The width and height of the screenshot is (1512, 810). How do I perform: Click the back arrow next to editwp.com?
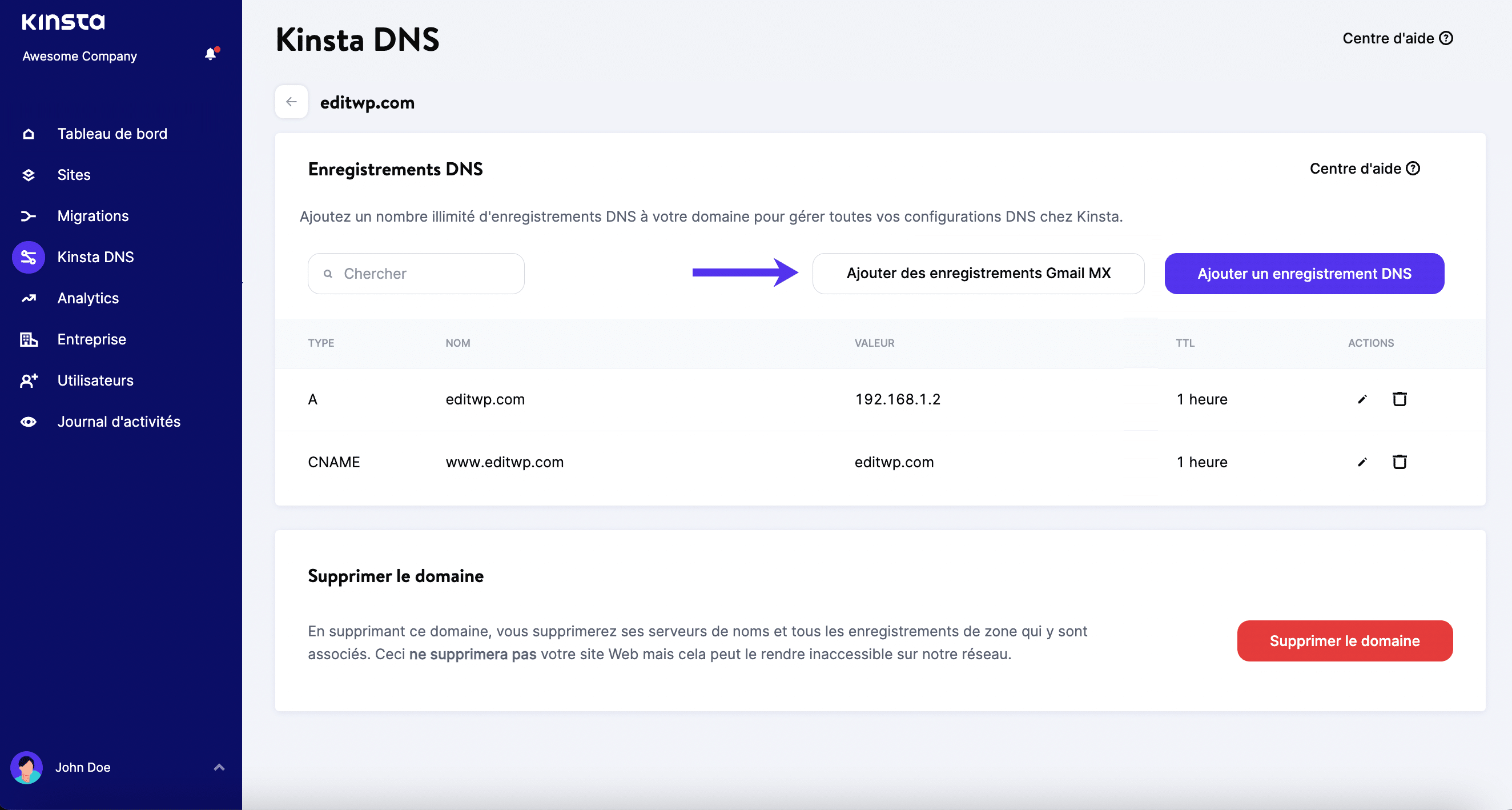291,101
